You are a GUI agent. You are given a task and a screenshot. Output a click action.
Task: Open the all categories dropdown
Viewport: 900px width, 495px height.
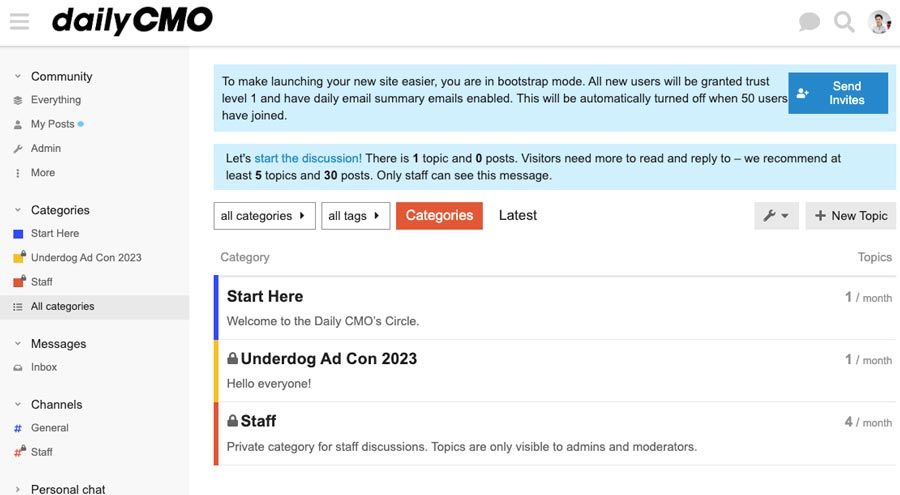click(x=264, y=216)
